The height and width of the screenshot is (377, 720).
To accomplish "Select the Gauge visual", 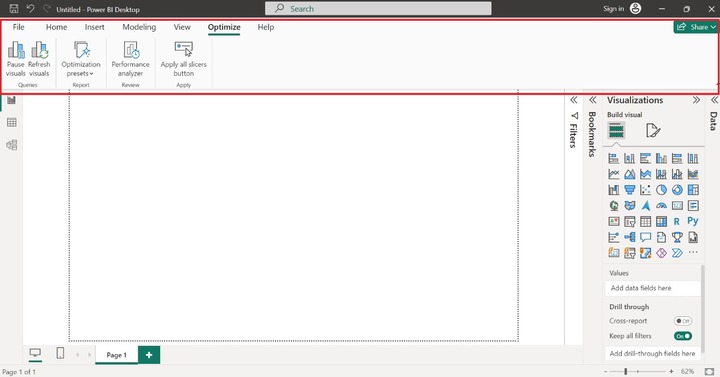I will coord(661,206).
